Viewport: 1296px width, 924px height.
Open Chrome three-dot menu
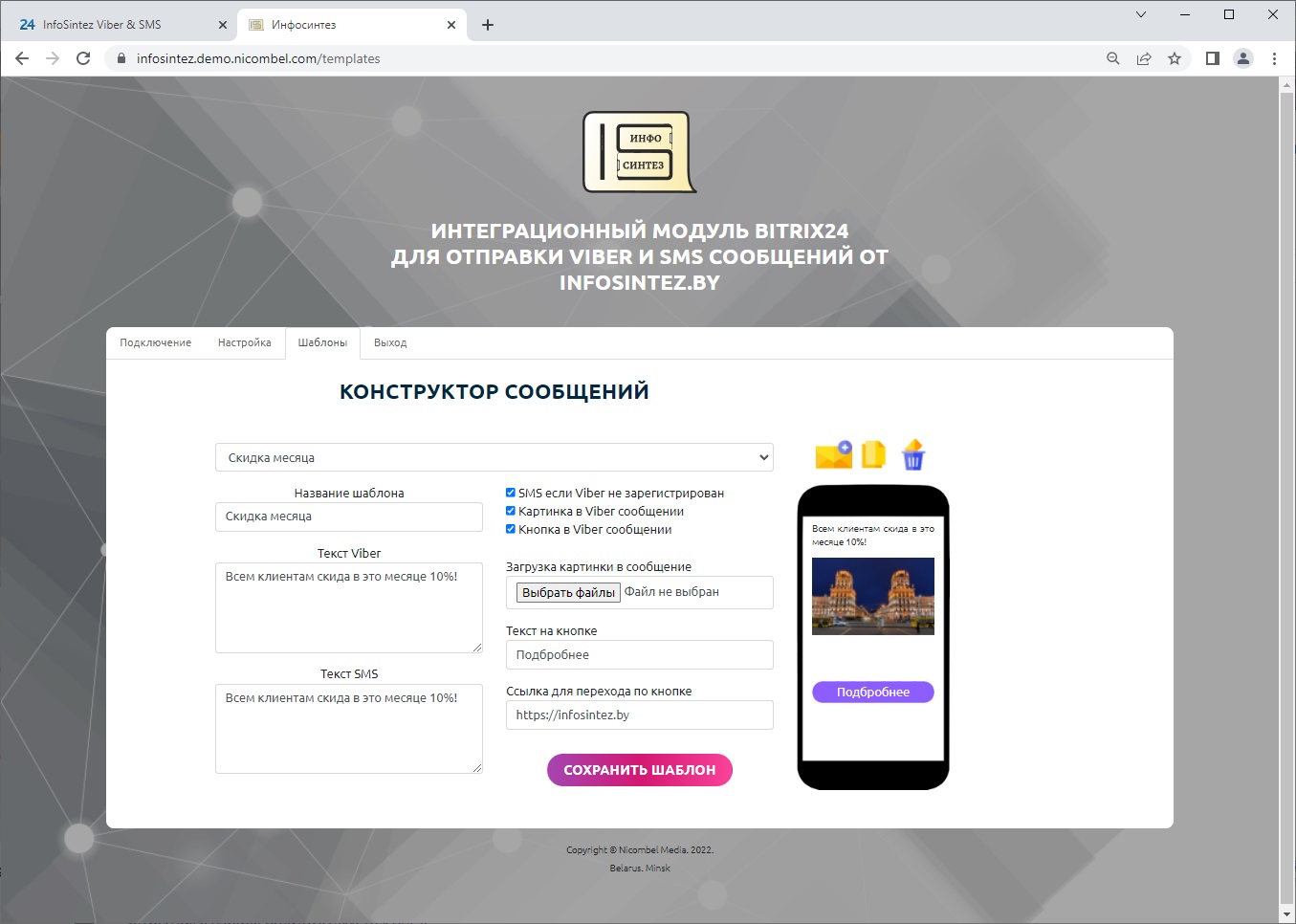[1274, 58]
